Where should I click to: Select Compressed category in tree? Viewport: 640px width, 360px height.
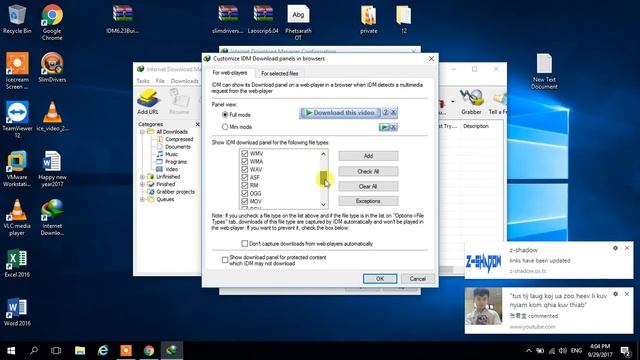tap(179, 139)
